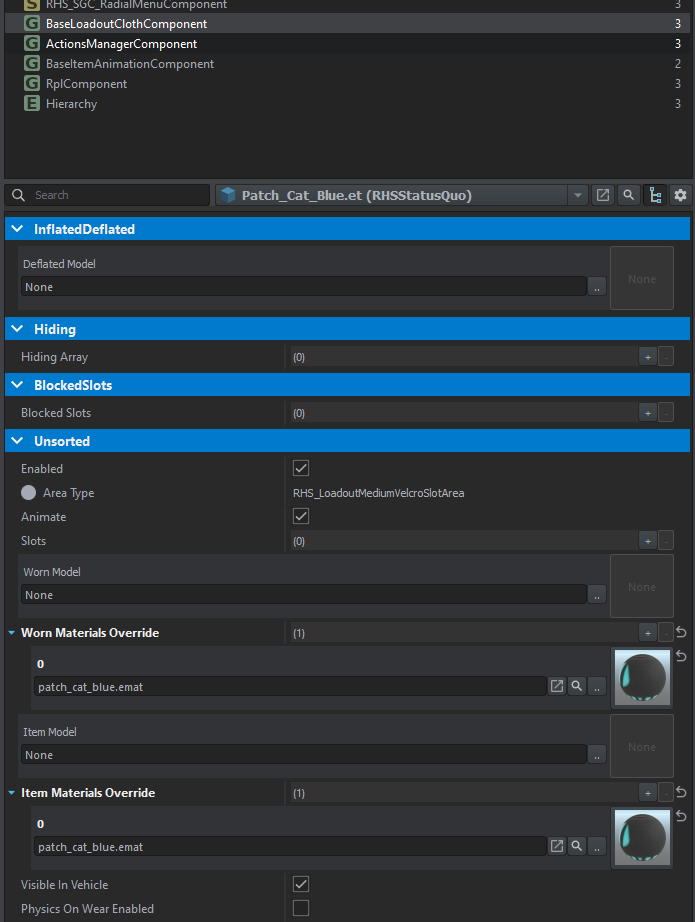Open the Worn Materials Override material file
The width and height of the screenshot is (695, 922).
tap(557, 686)
